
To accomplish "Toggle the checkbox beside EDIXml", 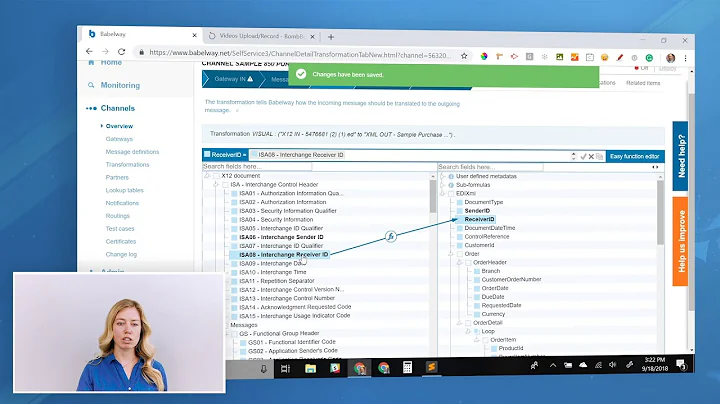I will point(451,194).
